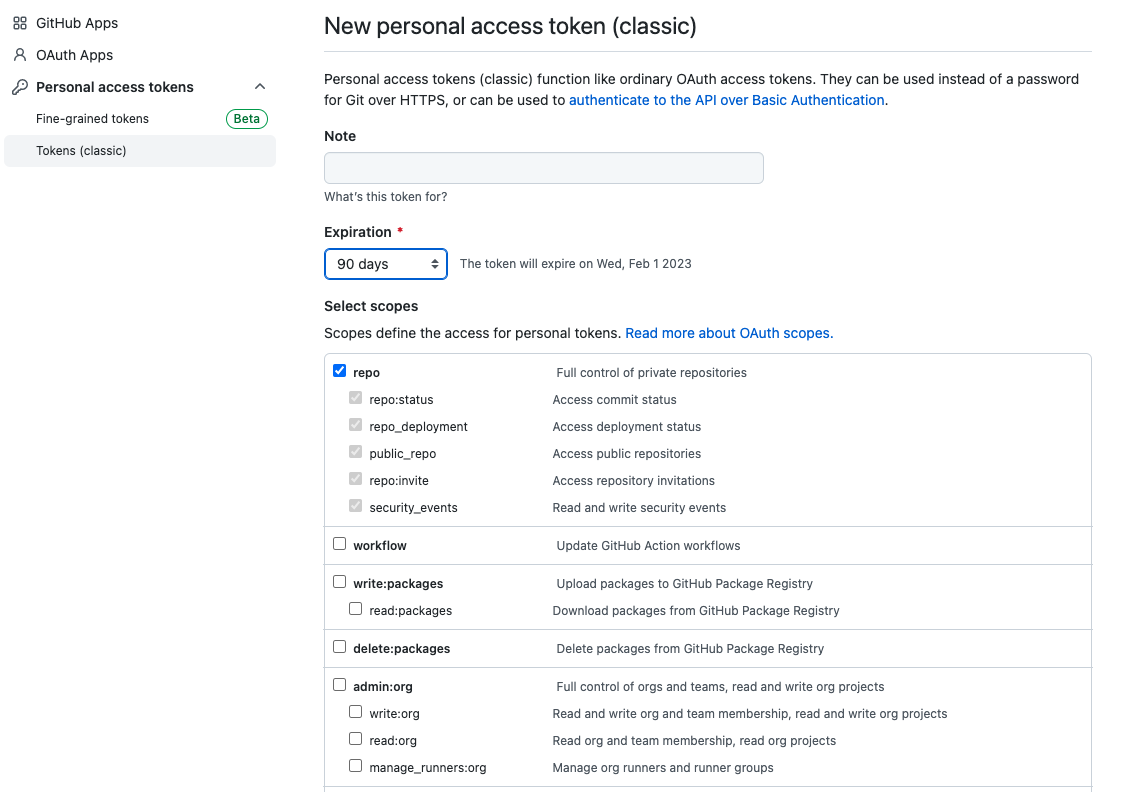Enable manage_runners:org checkbox

click(356, 766)
